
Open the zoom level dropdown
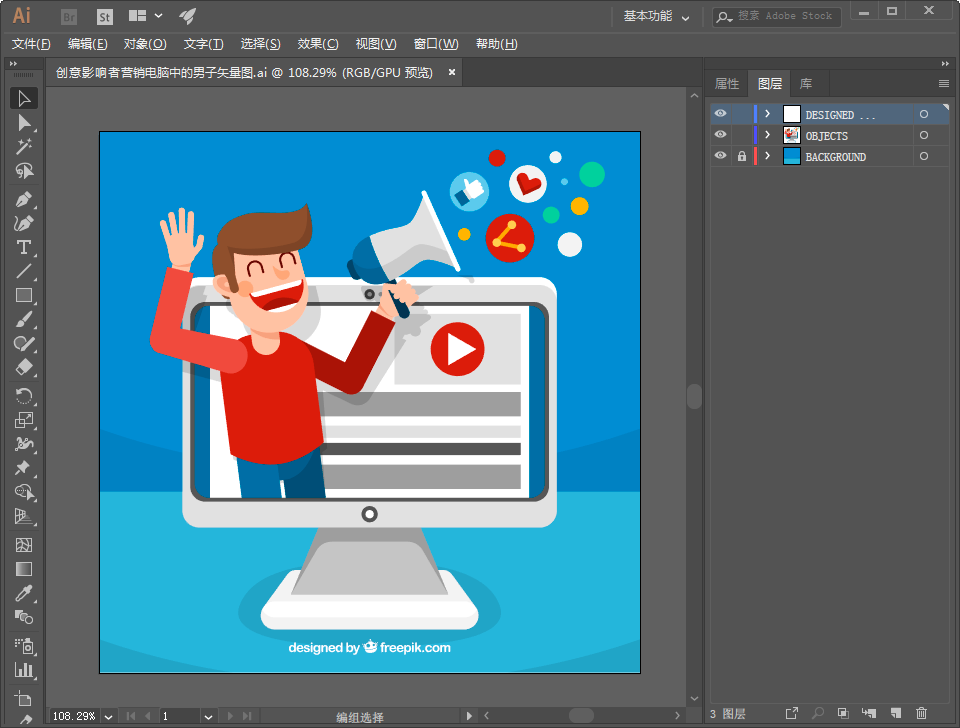pos(109,716)
